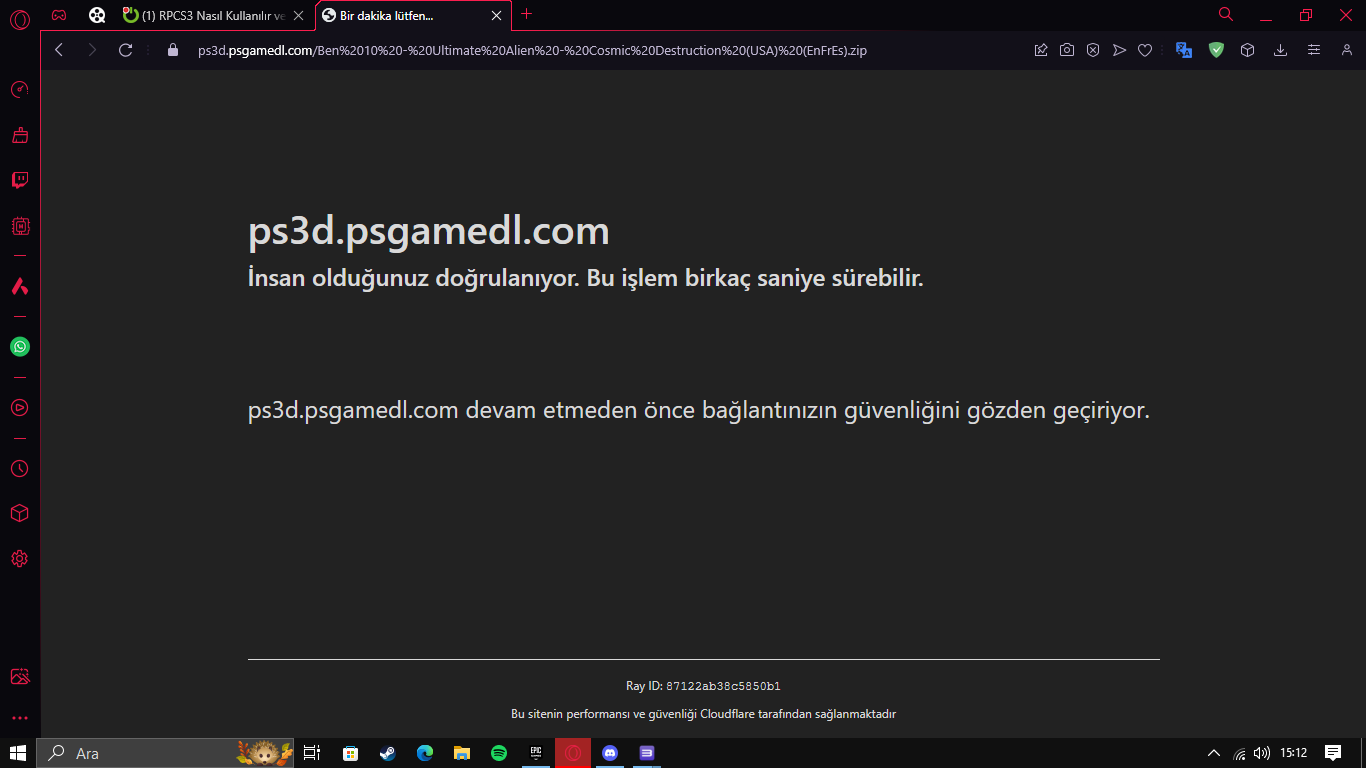The image size is (1366, 768).
Task: Take a snapshot with the camera icon
Action: pos(1067,50)
